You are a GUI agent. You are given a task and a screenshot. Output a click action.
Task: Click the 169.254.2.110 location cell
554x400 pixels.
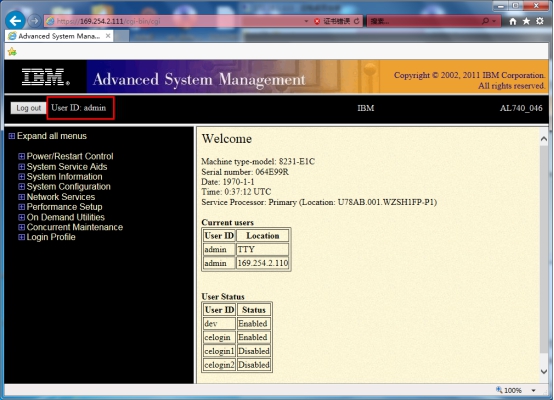tap(263, 263)
